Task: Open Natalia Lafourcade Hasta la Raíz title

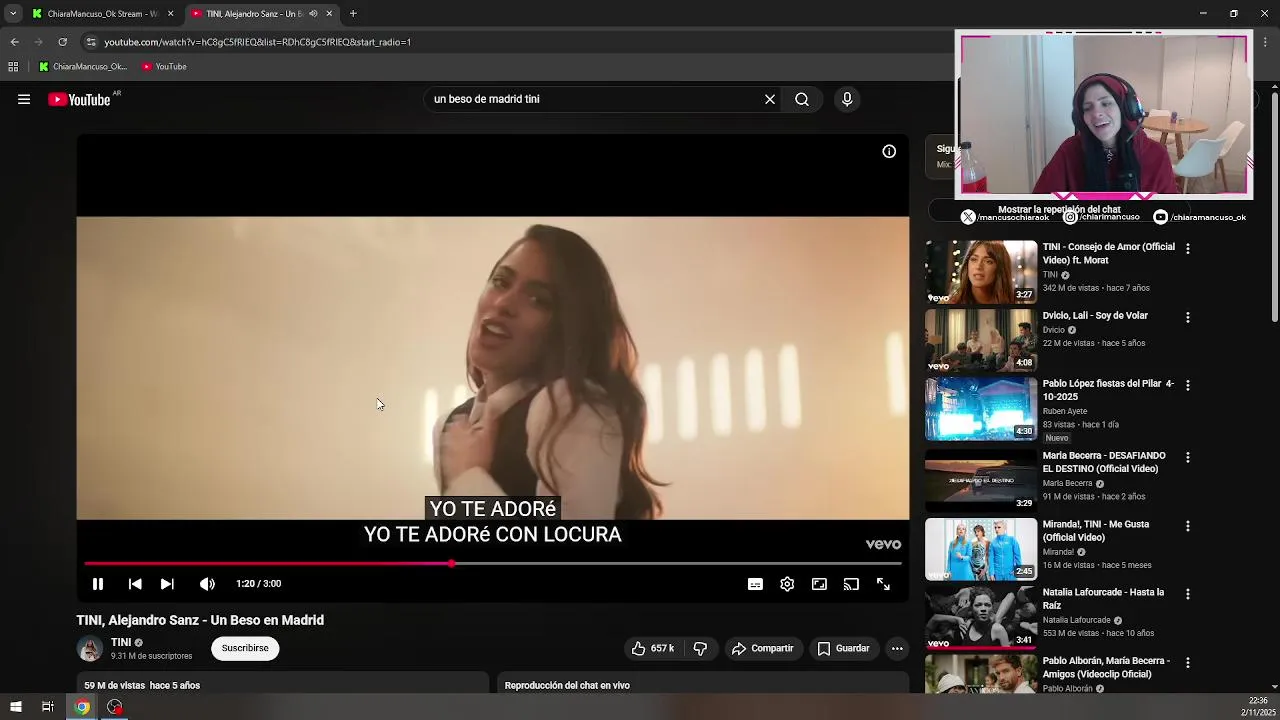Action: pyautogui.click(x=1103, y=599)
